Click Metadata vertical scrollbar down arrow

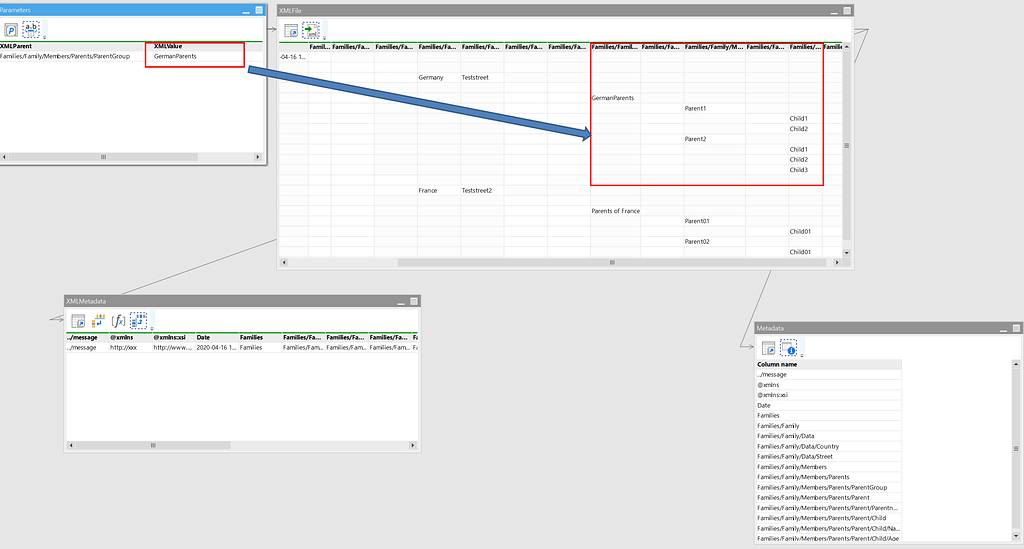tap(1016, 536)
